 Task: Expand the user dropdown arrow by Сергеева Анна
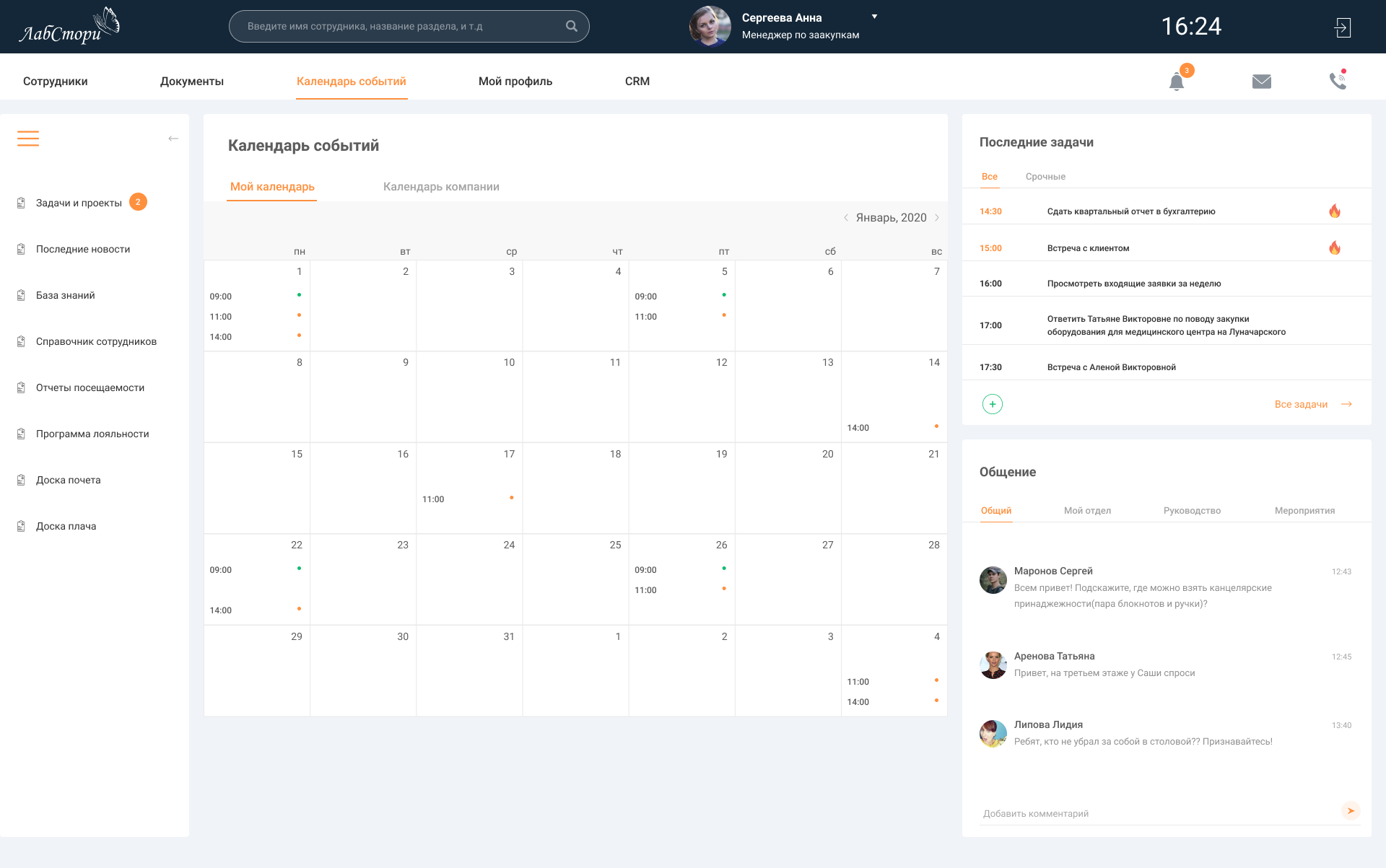(x=874, y=17)
